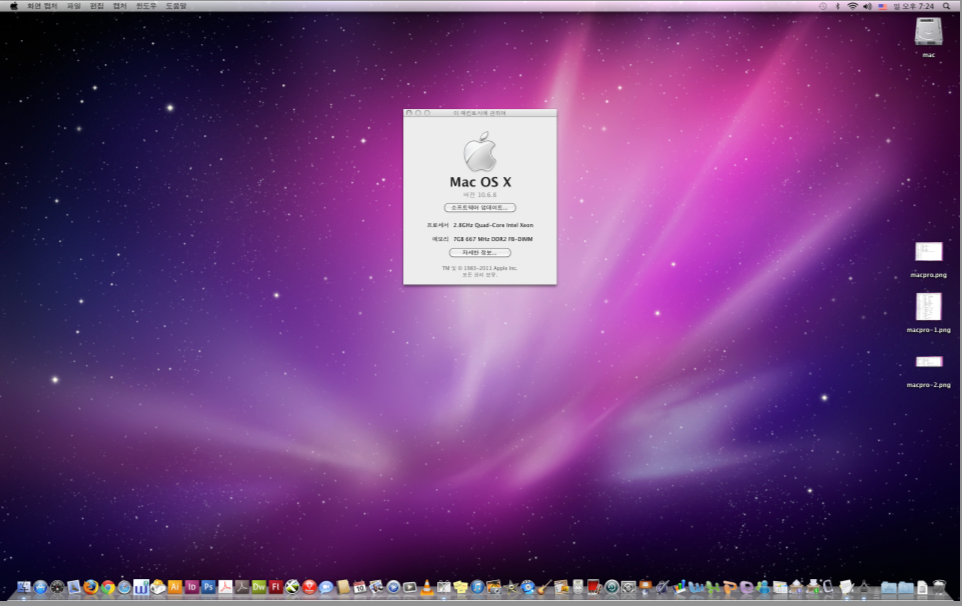Launch Firefox from the dock

tap(90, 587)
